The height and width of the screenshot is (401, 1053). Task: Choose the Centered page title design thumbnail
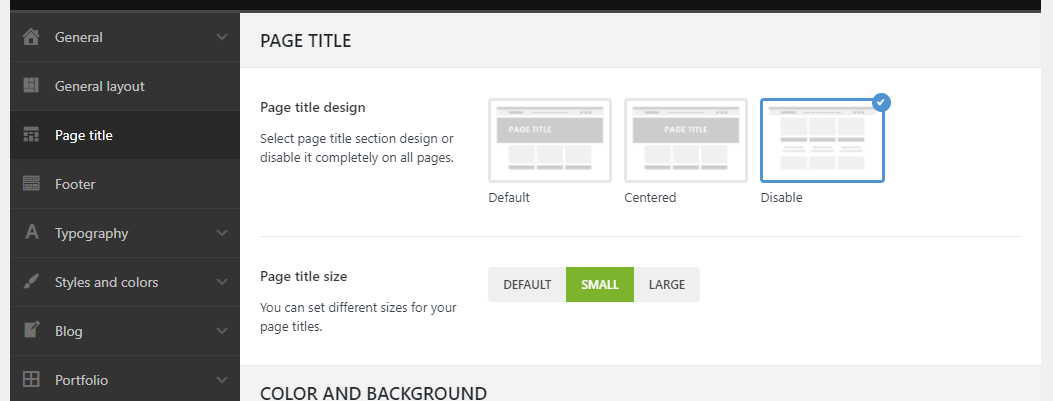pos(686,140)
